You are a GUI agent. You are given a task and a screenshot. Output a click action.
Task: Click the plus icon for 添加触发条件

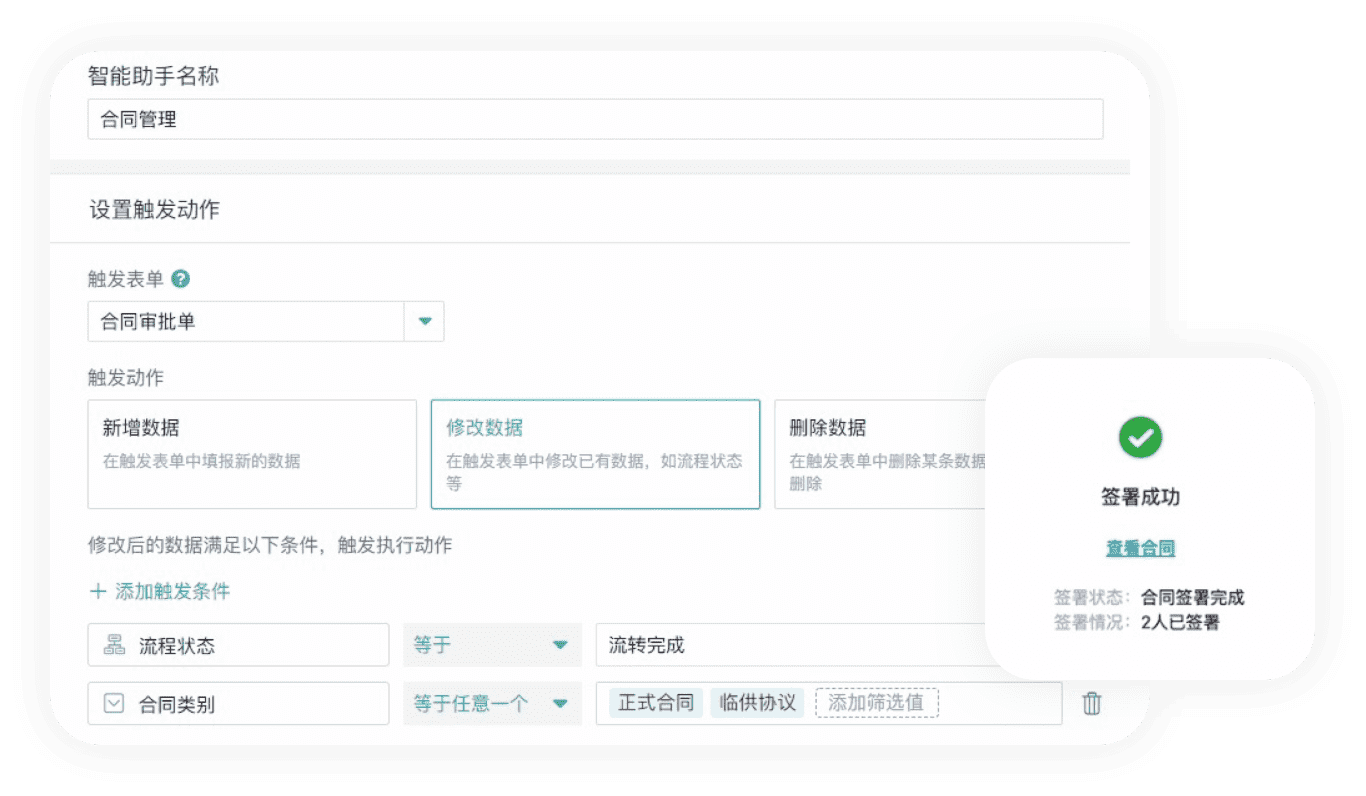click(98, 591)
